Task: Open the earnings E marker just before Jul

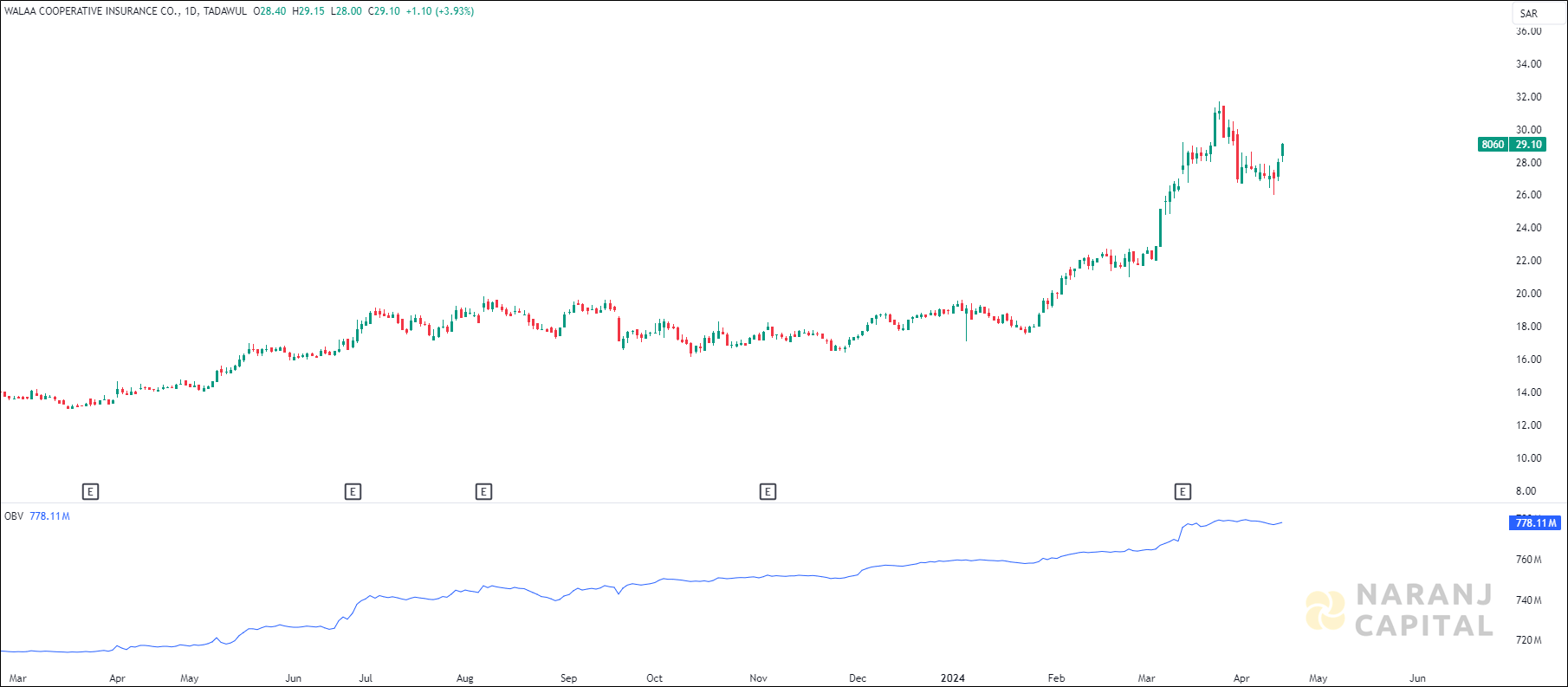Action: point(353,492)
